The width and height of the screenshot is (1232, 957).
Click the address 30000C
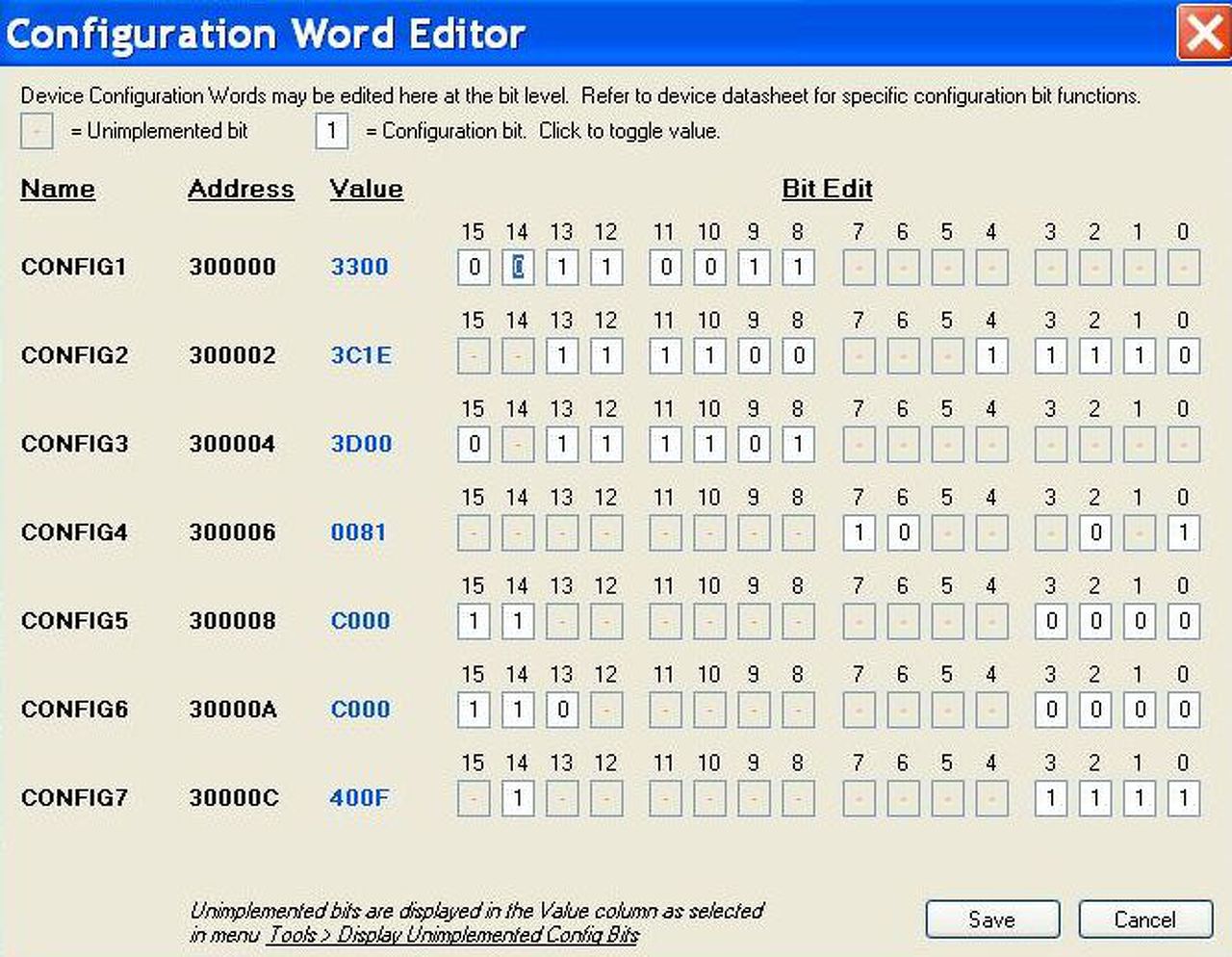(234, 798)
